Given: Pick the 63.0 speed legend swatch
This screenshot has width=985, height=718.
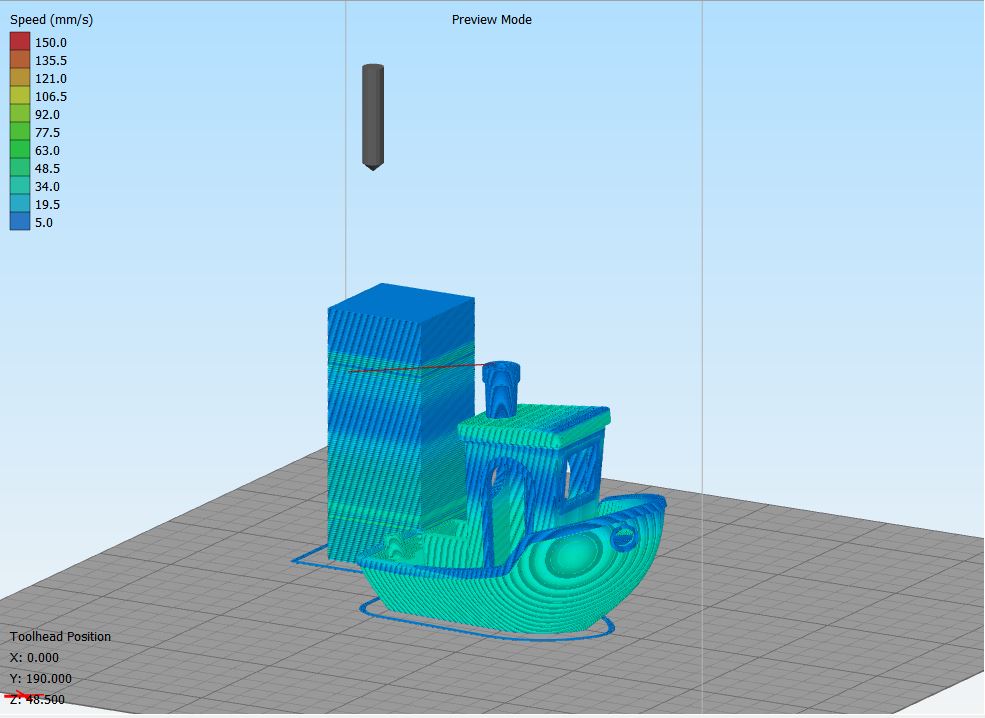Looking at the screenshot, I should (x=19, y=150).
